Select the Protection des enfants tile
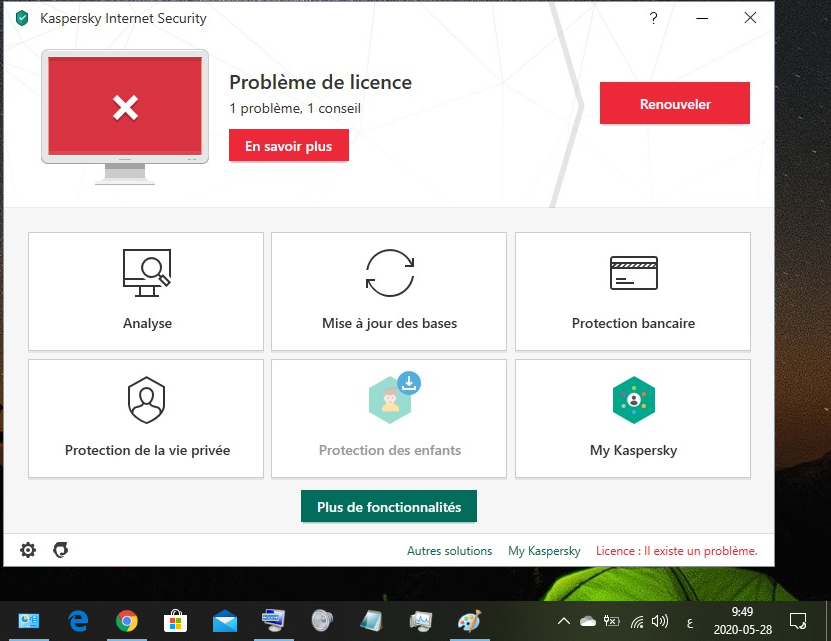Image resolution: width=831 pixels, height=641 pixels. tap(389, 418)
